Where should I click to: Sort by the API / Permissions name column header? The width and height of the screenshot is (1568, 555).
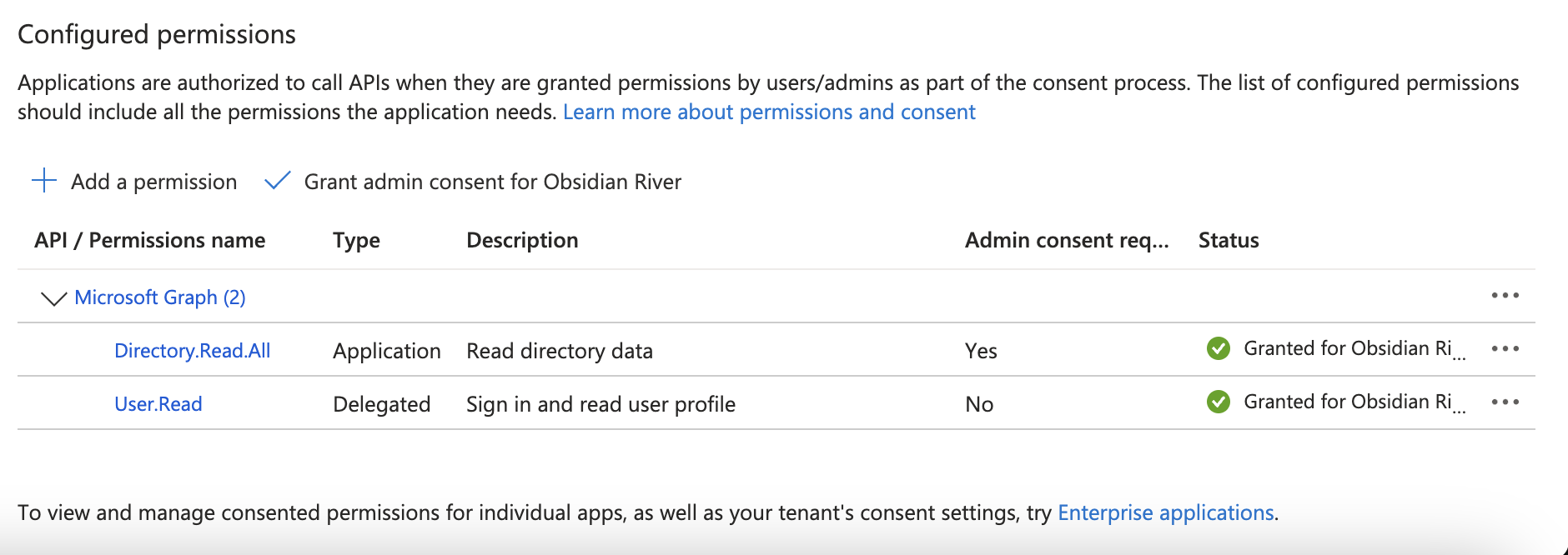click(x=150, y=240)
